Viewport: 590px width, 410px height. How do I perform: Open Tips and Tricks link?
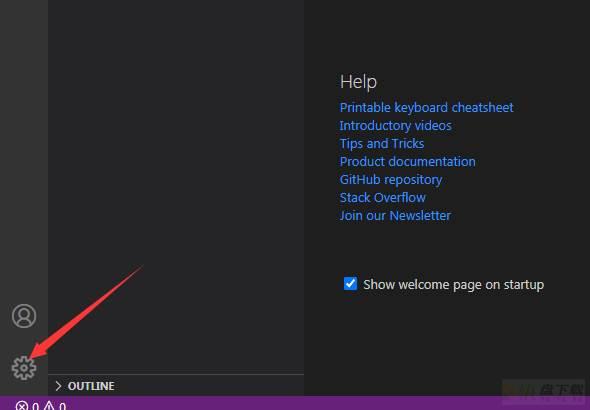point(382,144)
